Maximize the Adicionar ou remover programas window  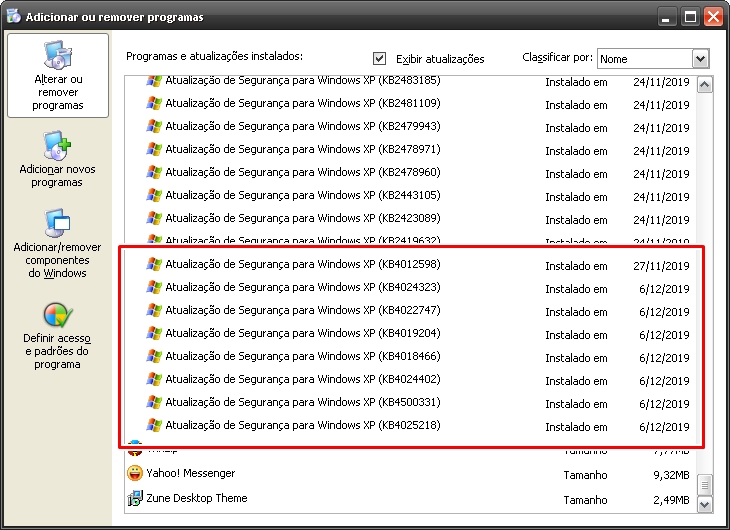coord(690,17)
